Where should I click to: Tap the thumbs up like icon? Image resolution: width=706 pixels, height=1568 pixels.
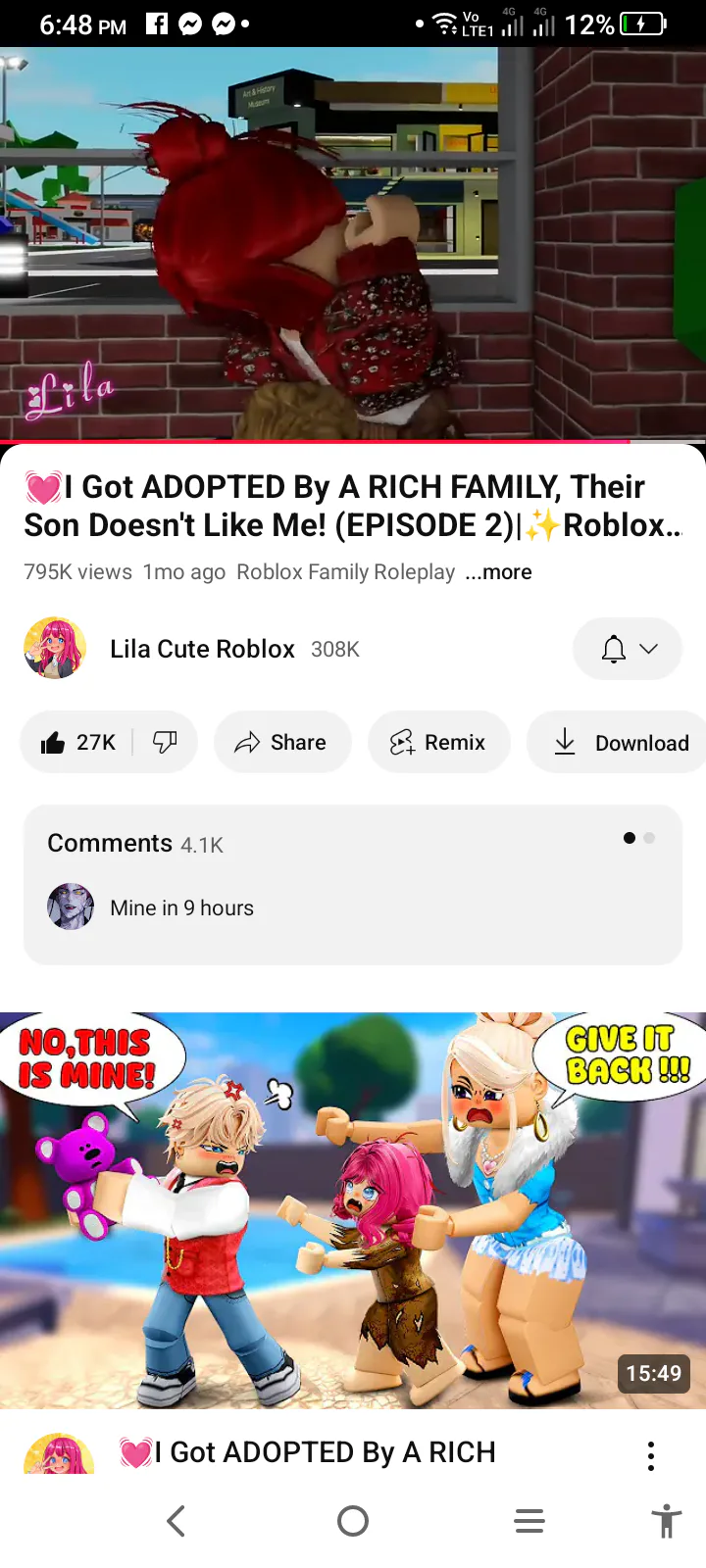(x=53, y=743)
